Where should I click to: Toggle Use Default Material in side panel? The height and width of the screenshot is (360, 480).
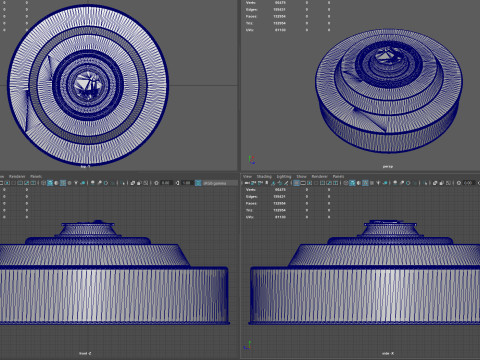click(x=359, y=183)
